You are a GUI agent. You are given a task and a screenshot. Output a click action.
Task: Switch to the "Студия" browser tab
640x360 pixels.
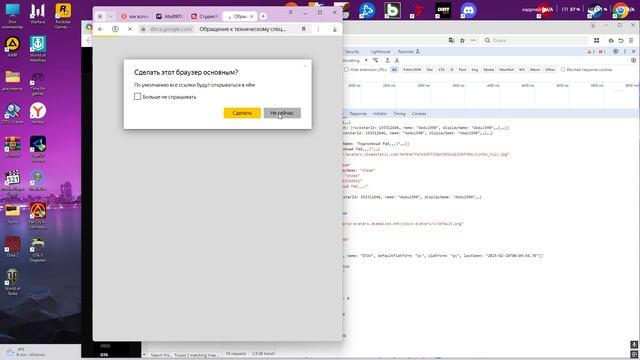click(x=205, y=16)
